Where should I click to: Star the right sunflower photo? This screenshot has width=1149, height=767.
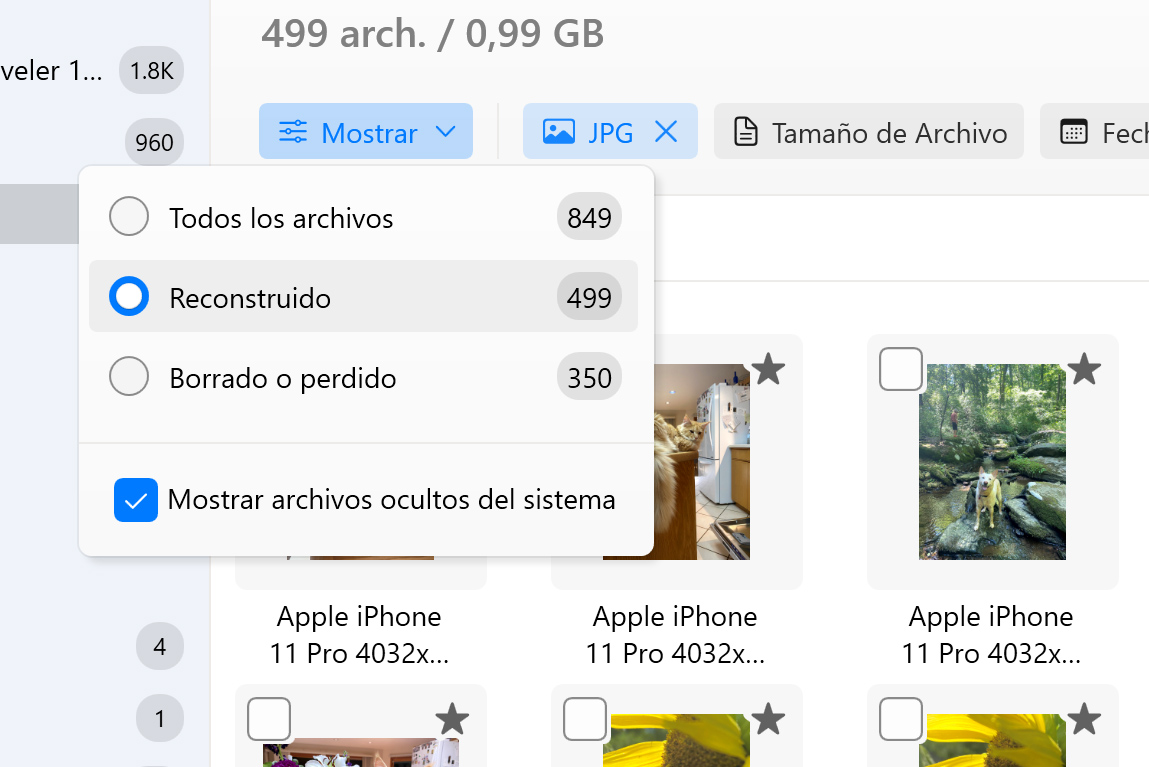pos(1084,719)
